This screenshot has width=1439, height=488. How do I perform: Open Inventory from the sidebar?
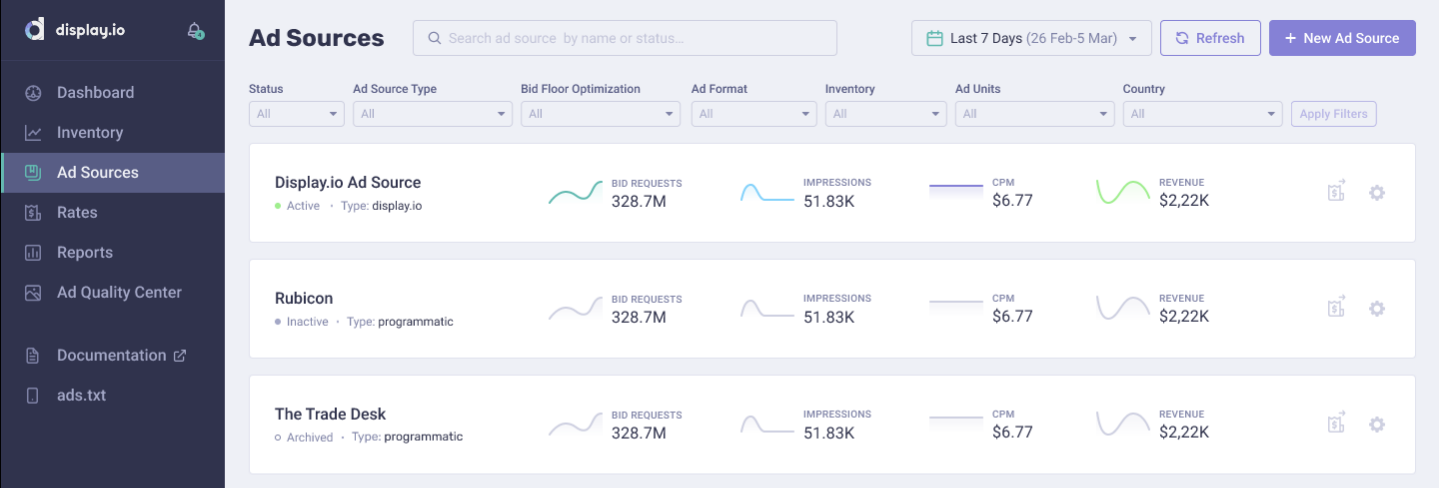pos(90,133)
